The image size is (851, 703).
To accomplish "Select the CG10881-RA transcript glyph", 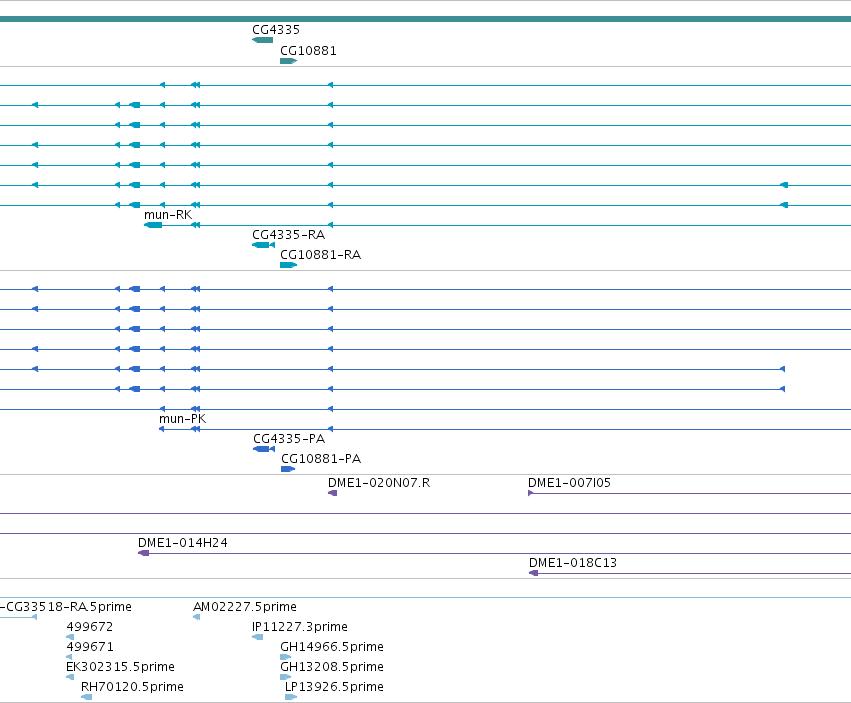I will (288, 265).
